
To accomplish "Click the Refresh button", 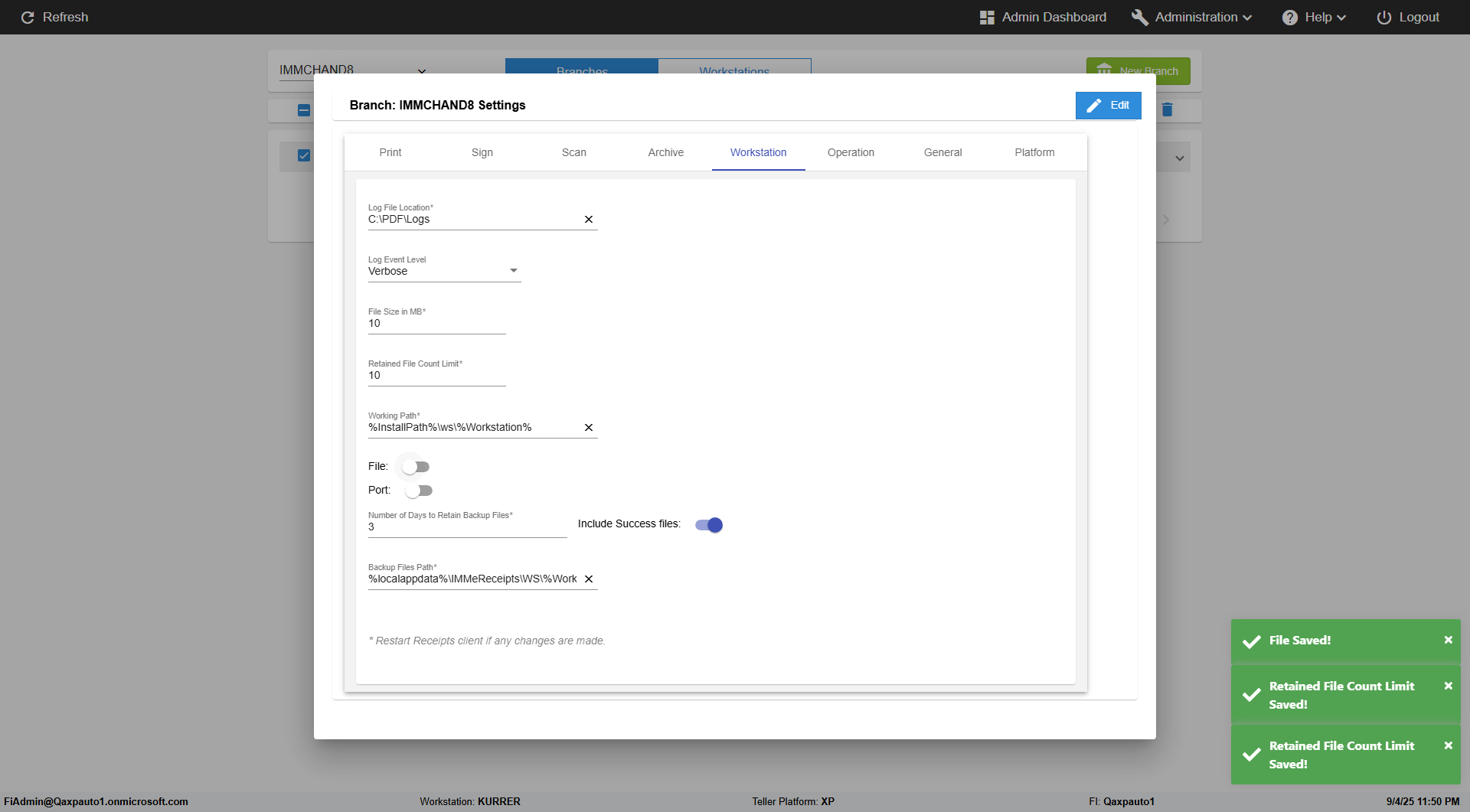I will [54, 17].
